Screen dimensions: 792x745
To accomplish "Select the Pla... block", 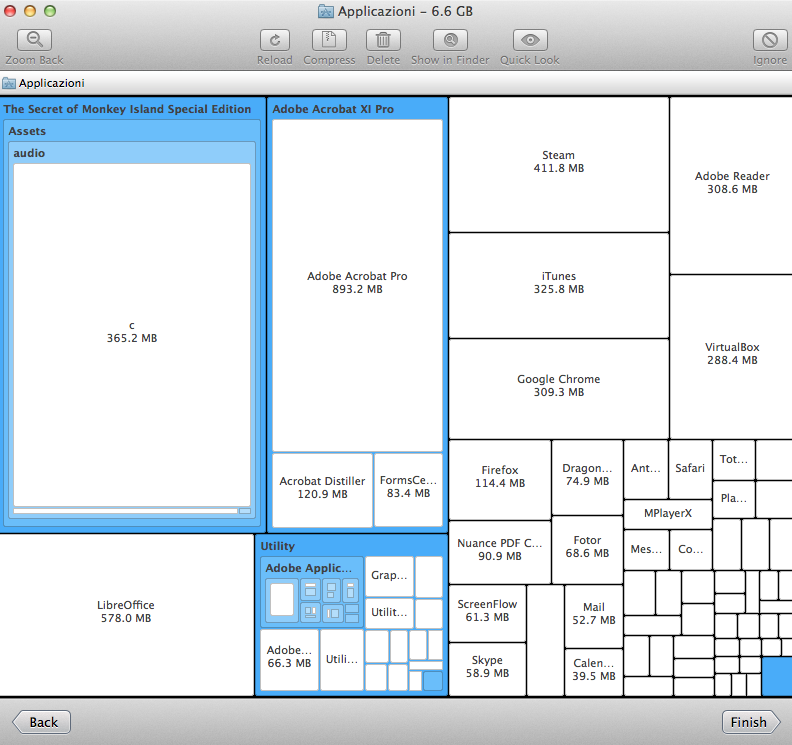I will [x=733, y=499].
